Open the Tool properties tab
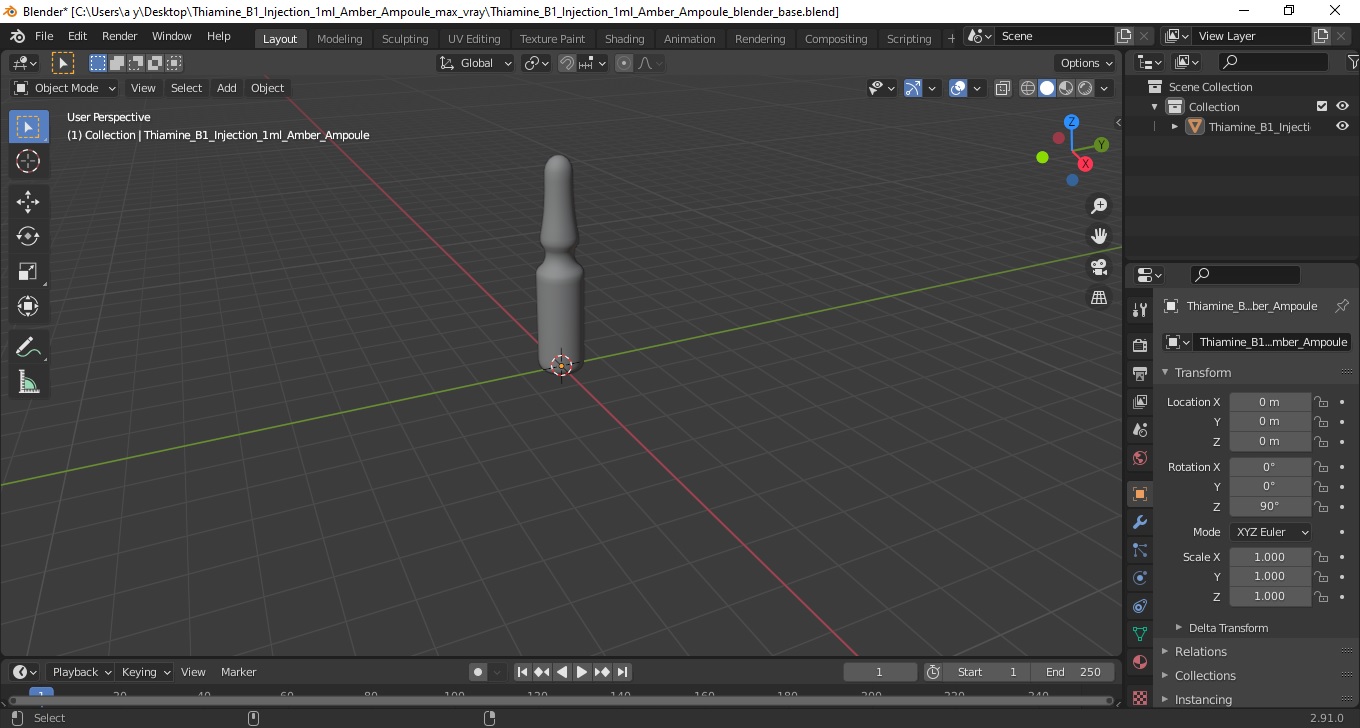This screenshot has width=1360, height=728. [1140, 309]
